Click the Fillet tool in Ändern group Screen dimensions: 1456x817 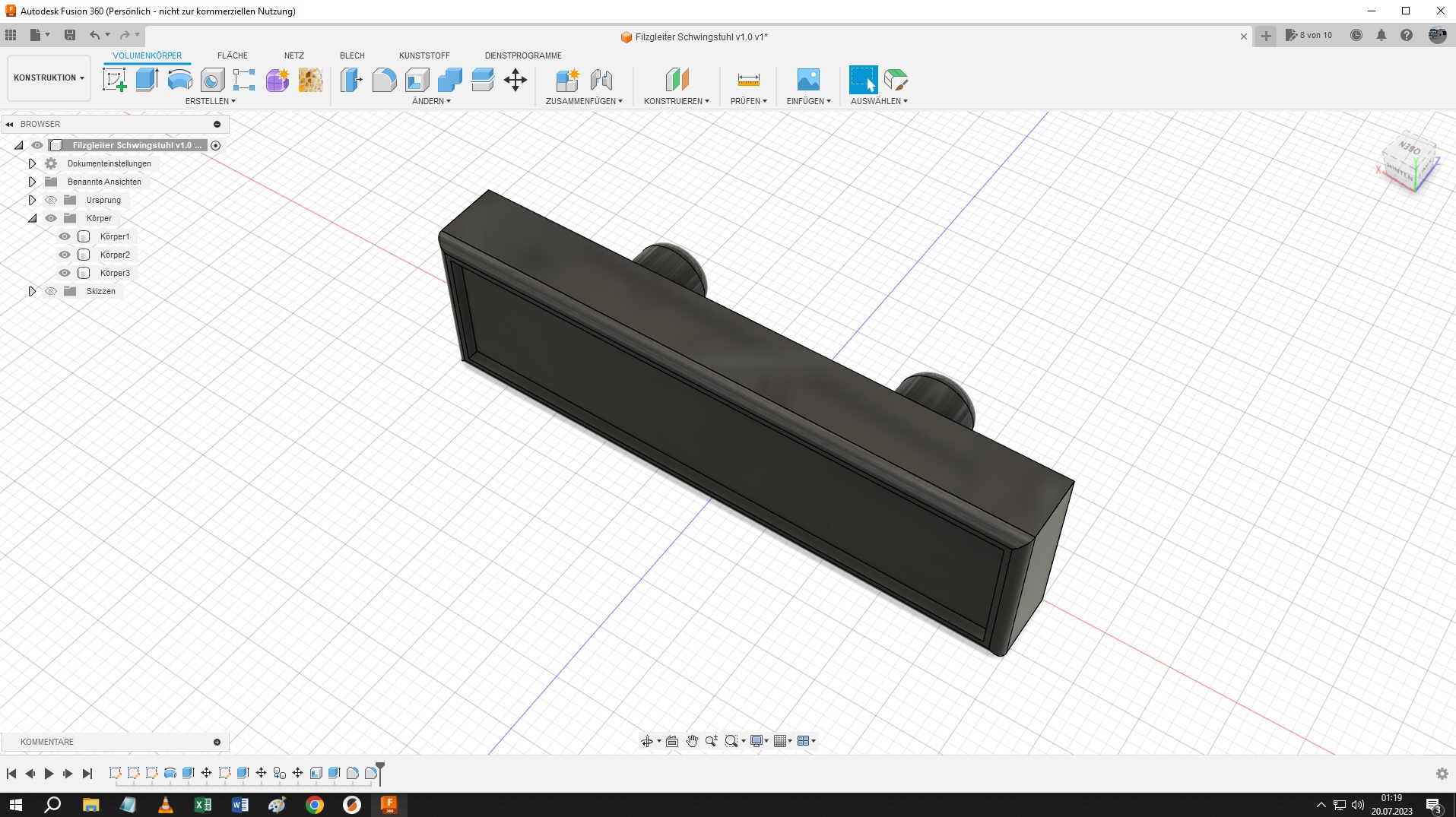384,80
